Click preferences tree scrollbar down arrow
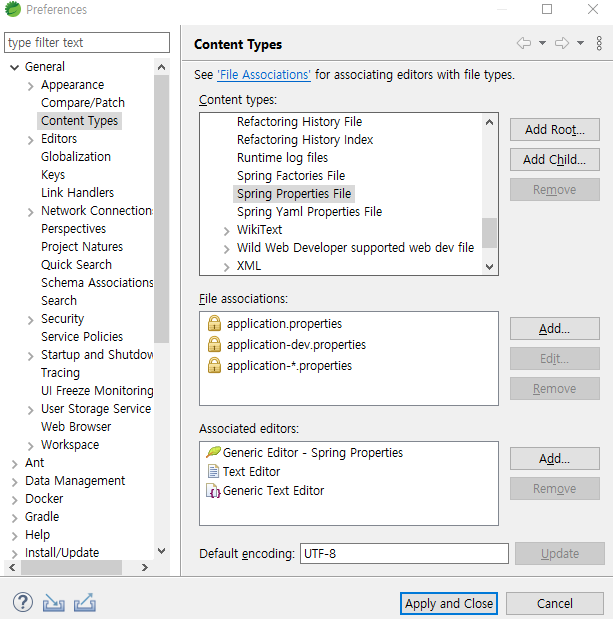The height and width of the screenshot is (619, 613). coord(161,551)
